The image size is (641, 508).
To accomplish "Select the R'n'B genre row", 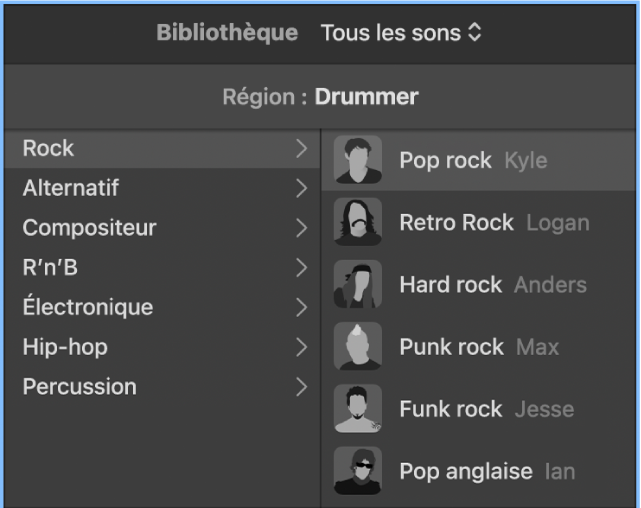I will coord(162,268).
